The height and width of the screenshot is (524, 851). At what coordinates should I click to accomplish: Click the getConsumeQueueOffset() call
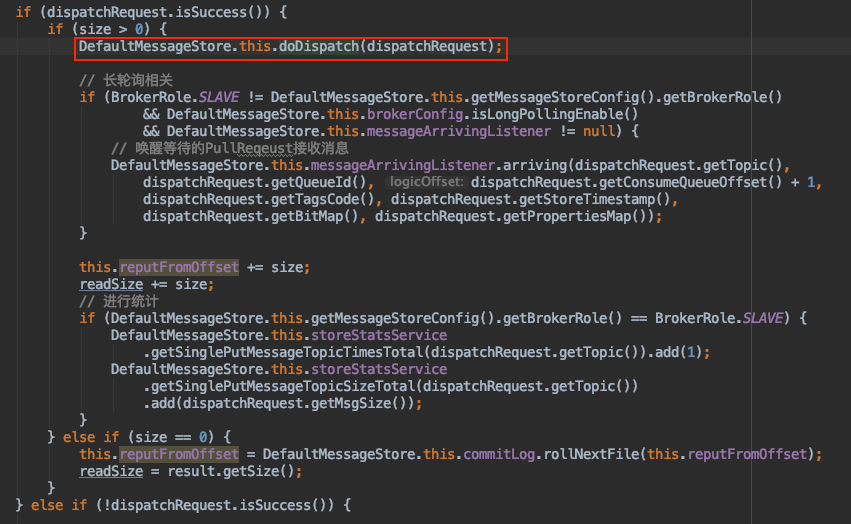pos(690,182)
